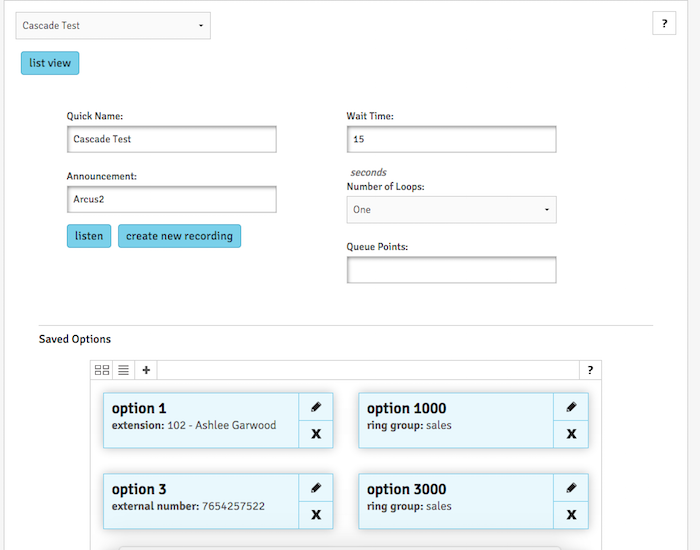Click create new recording button
The image size is (700, 550).
[x=179, y=236]
